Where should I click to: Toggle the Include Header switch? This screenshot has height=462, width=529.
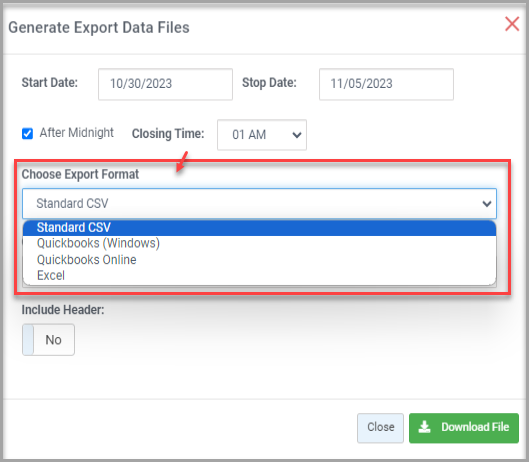[x=48, y=339]
